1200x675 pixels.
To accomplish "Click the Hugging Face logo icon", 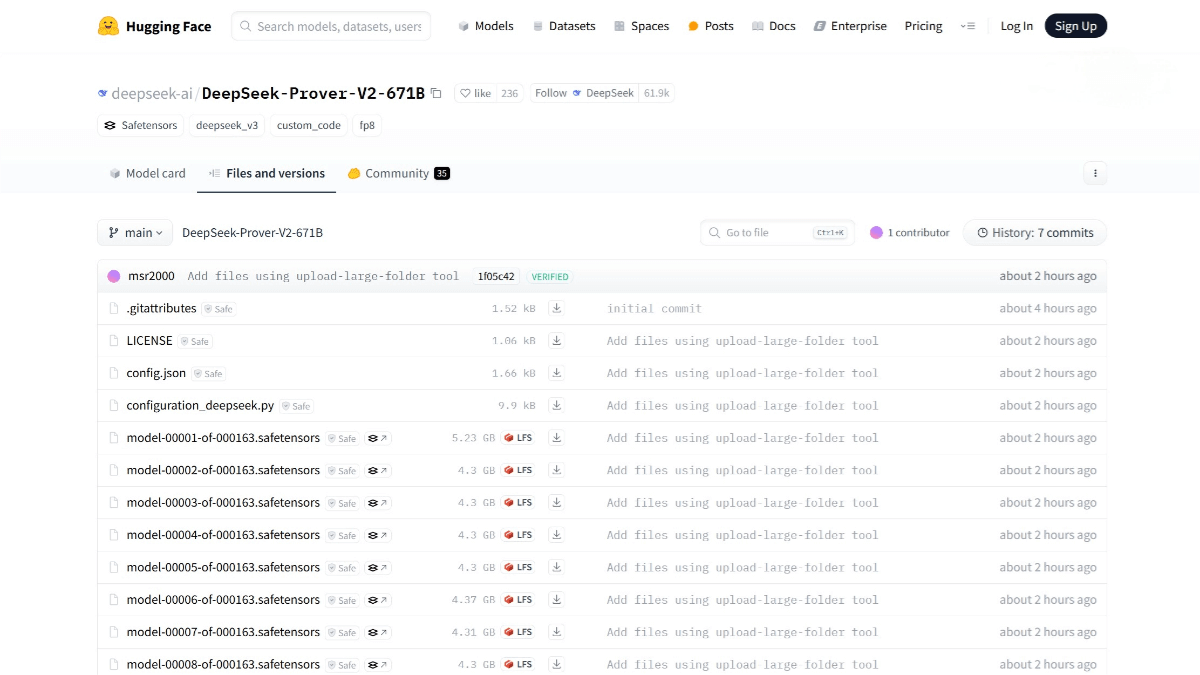I will [x=108, y=26].
